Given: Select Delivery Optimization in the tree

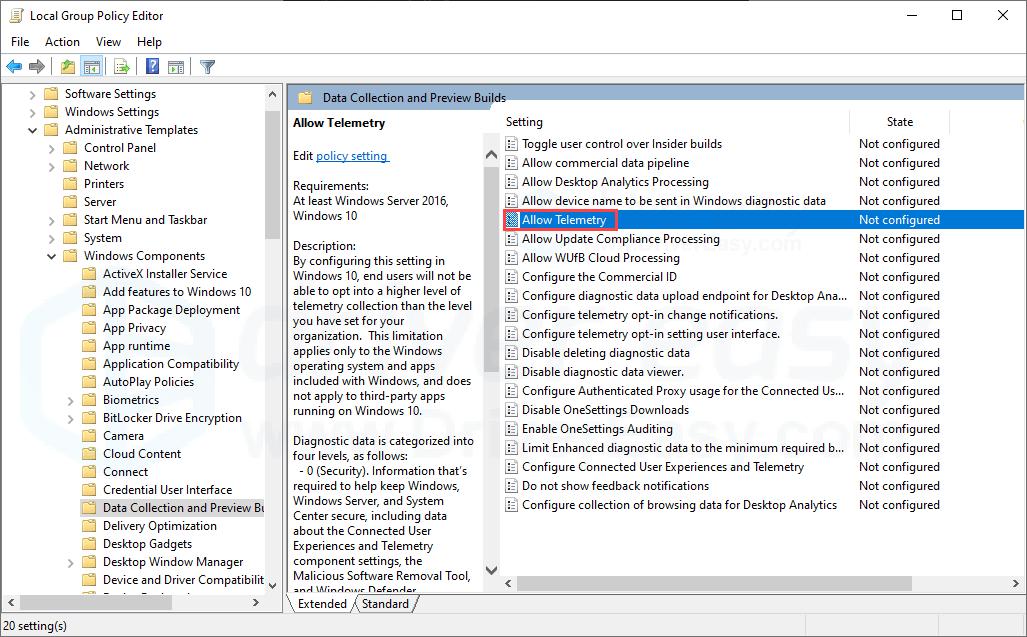Looking at the screenshot, I should point(159,526).
